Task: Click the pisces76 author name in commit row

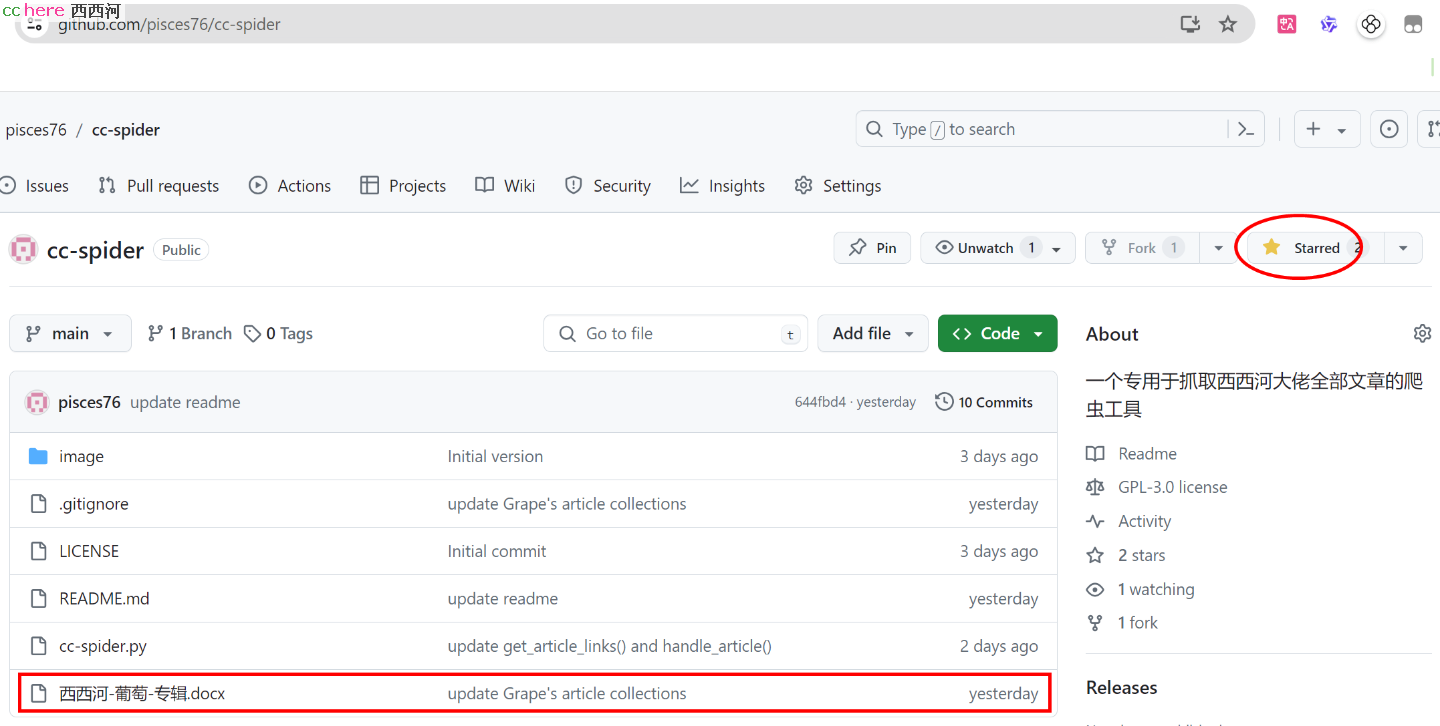Action: pyautogui.click(x=89, y=402)
